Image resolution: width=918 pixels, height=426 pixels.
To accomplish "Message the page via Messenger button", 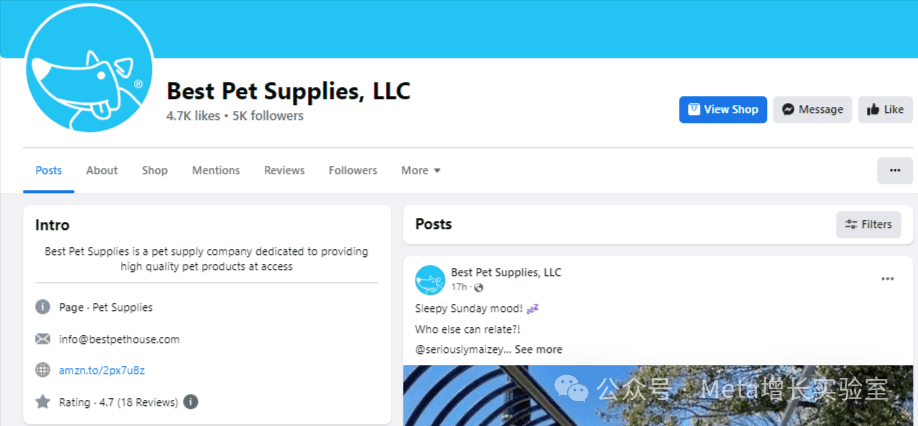I will pos(812,109).
